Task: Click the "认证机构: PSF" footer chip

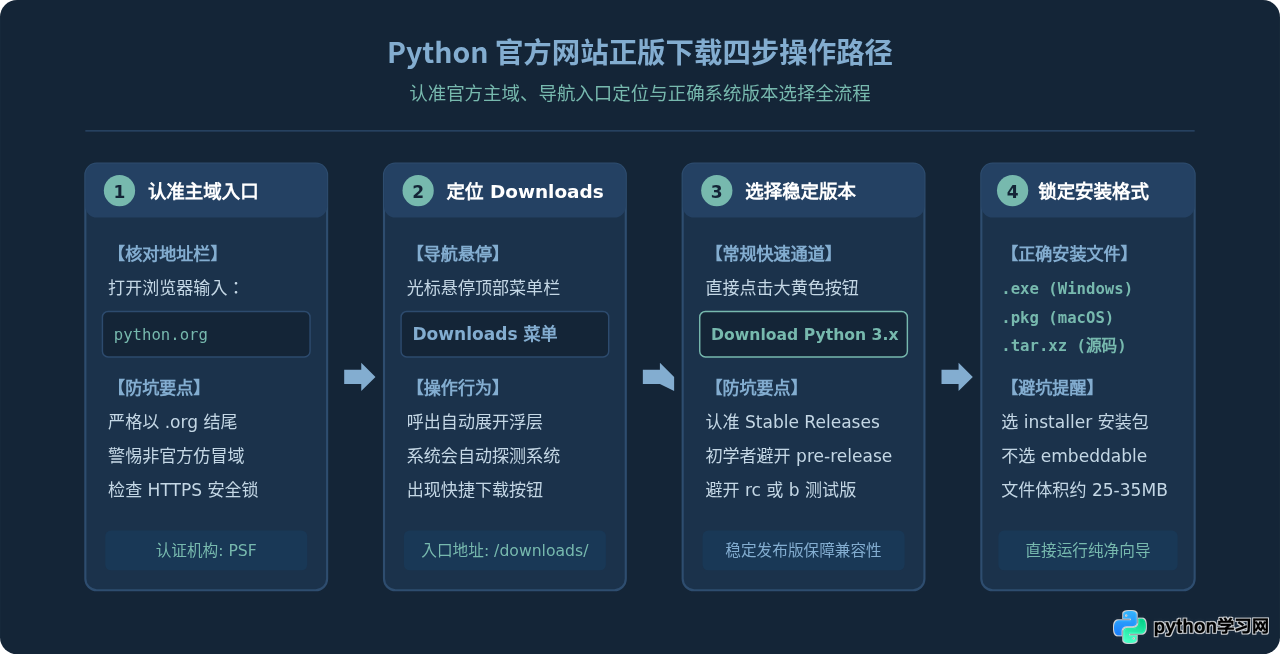Action: 206,550
